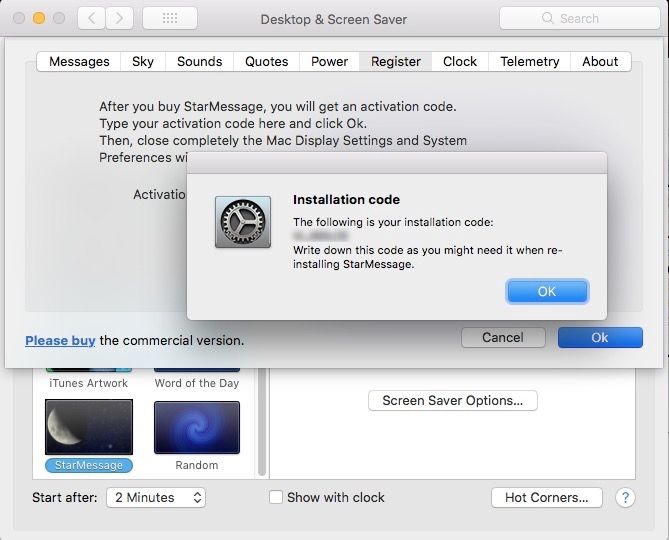Image resolution: width=669 pixels, height=540 pixels.
Task: Open the About tab
Action: (x=600, y=61)
